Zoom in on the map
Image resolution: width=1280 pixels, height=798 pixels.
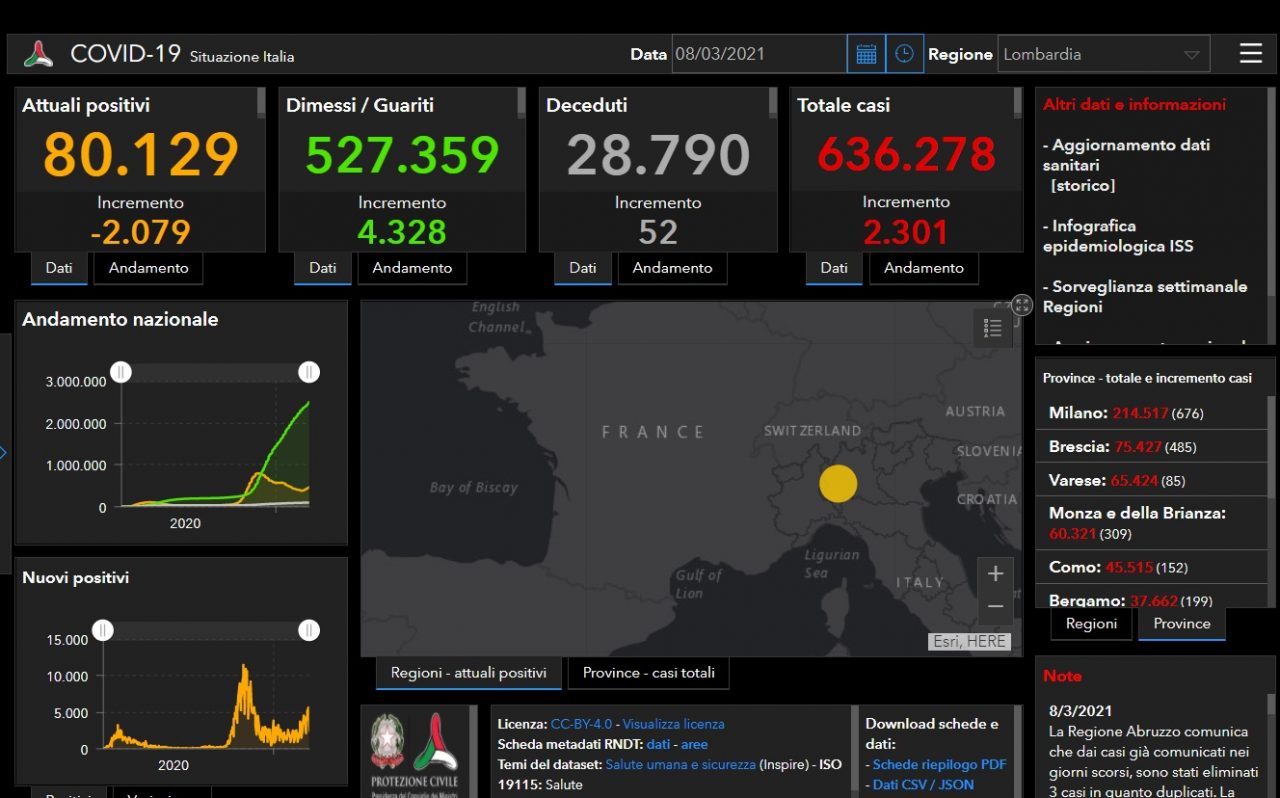tap(995, 574)
